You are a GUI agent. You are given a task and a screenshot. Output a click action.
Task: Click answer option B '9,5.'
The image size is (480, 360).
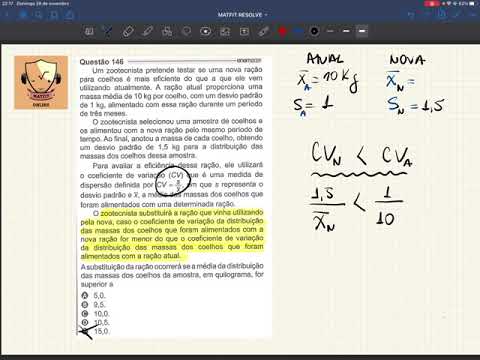coord(94,305)
